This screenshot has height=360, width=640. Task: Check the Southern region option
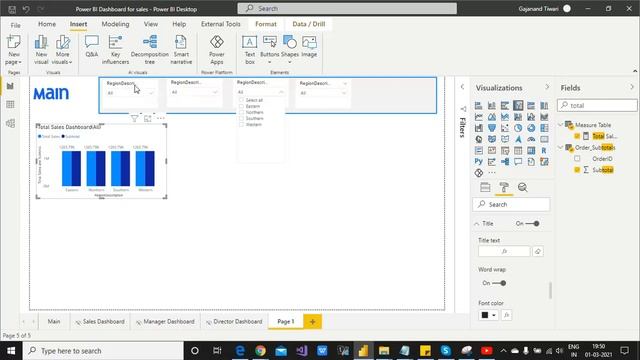[x=241, y=118]
